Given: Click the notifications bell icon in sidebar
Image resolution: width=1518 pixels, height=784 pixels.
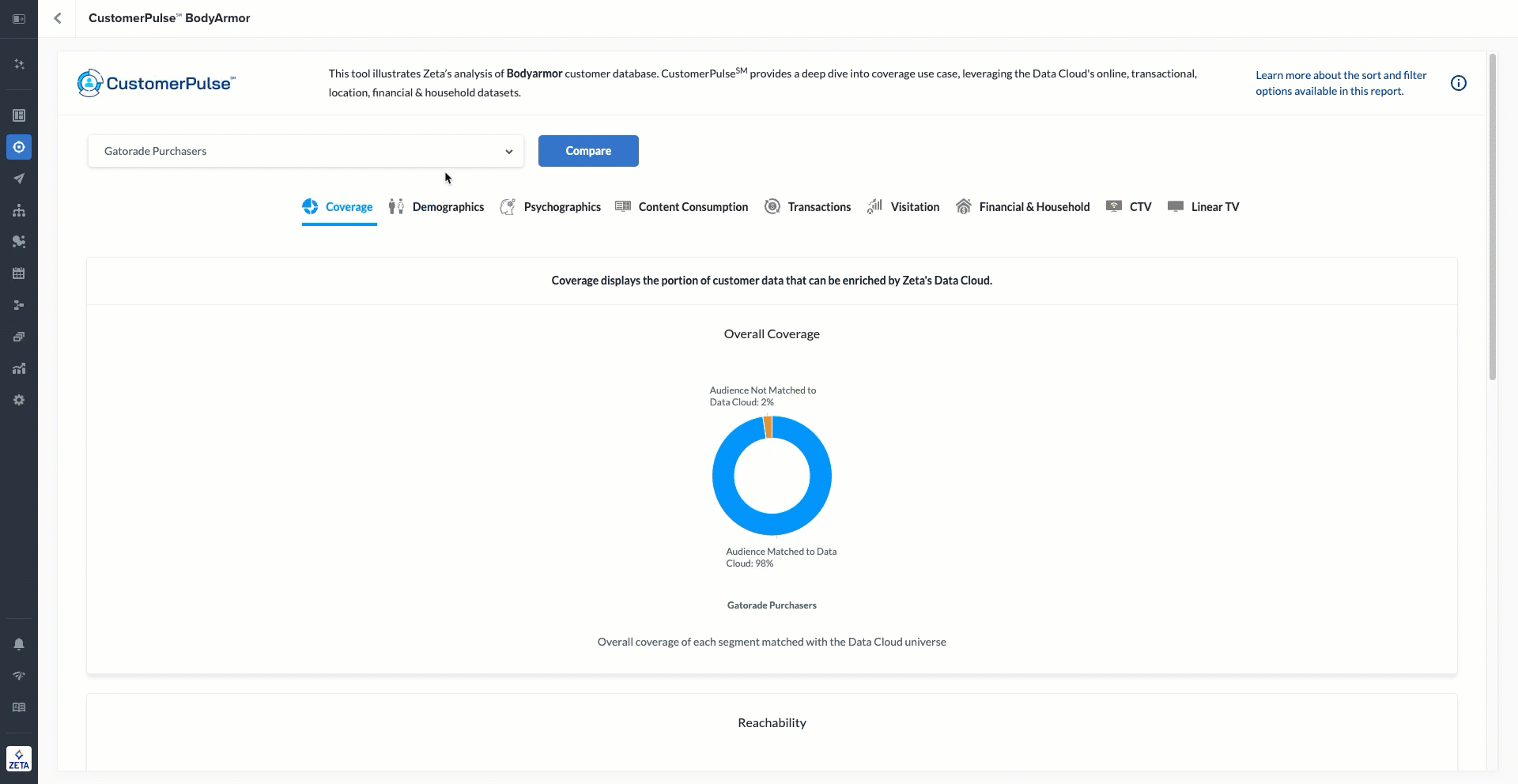Looking at the screenshot, I should [19, 644].
